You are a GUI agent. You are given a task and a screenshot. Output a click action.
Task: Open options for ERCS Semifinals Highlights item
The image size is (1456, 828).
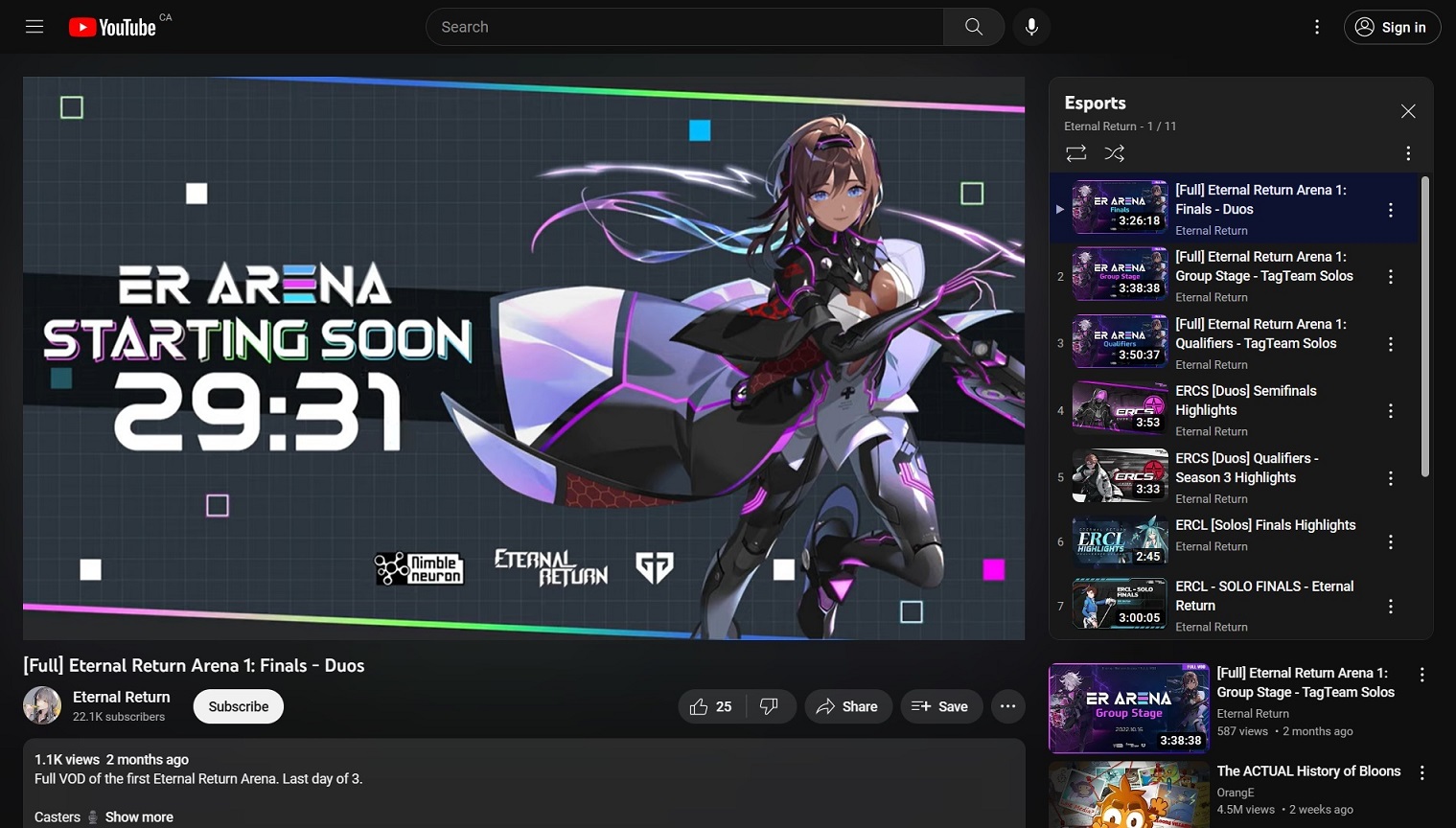click(x=1391, y=411)
